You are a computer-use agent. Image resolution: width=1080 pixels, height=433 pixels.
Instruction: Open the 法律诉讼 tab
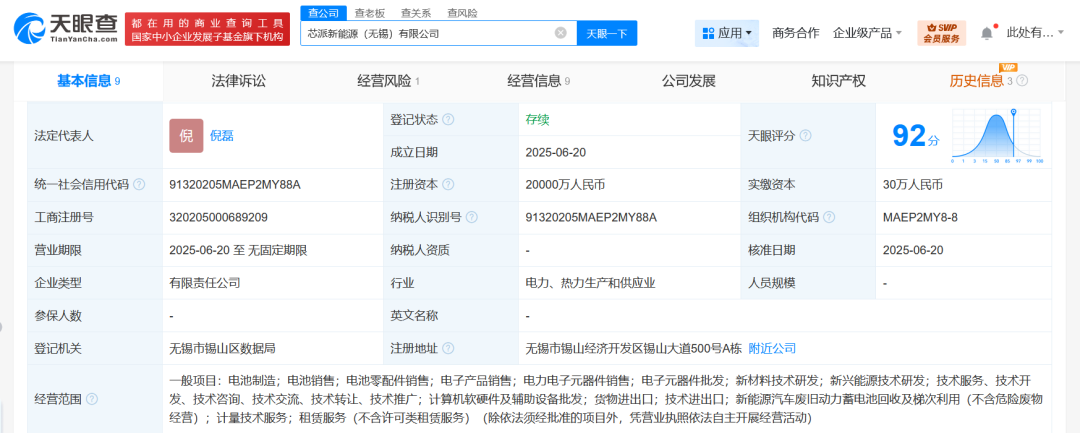coord(238,81)
